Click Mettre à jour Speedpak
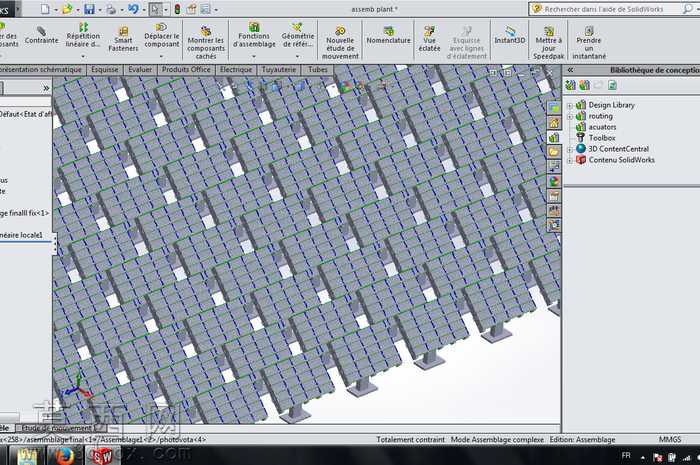 click(x=549, y=42)
